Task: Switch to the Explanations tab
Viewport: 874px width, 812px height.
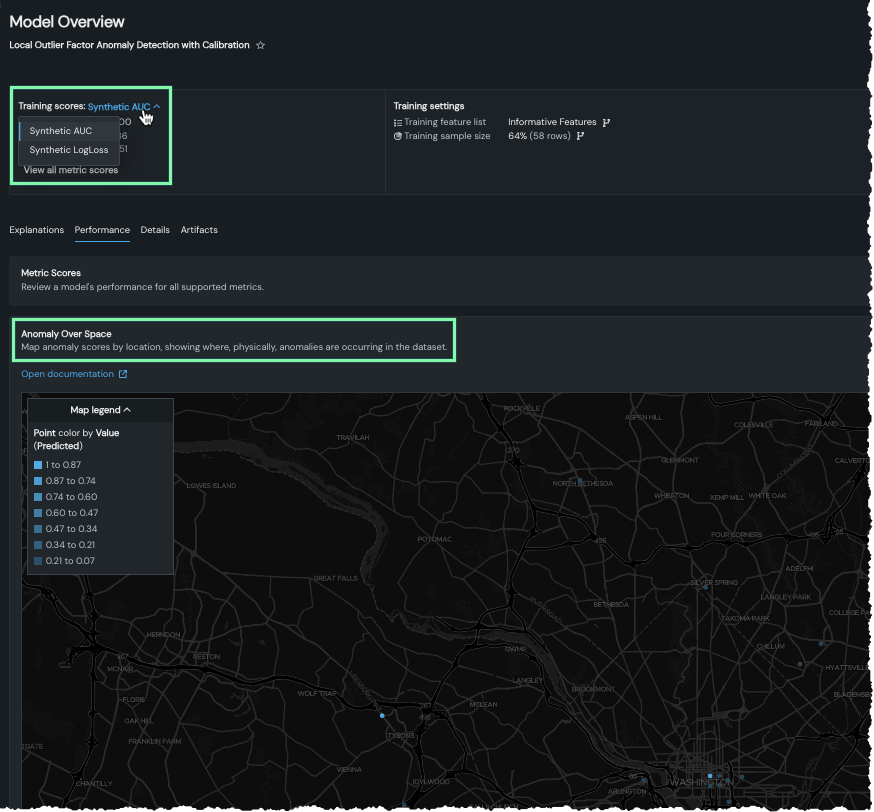Action: [36, 230]
